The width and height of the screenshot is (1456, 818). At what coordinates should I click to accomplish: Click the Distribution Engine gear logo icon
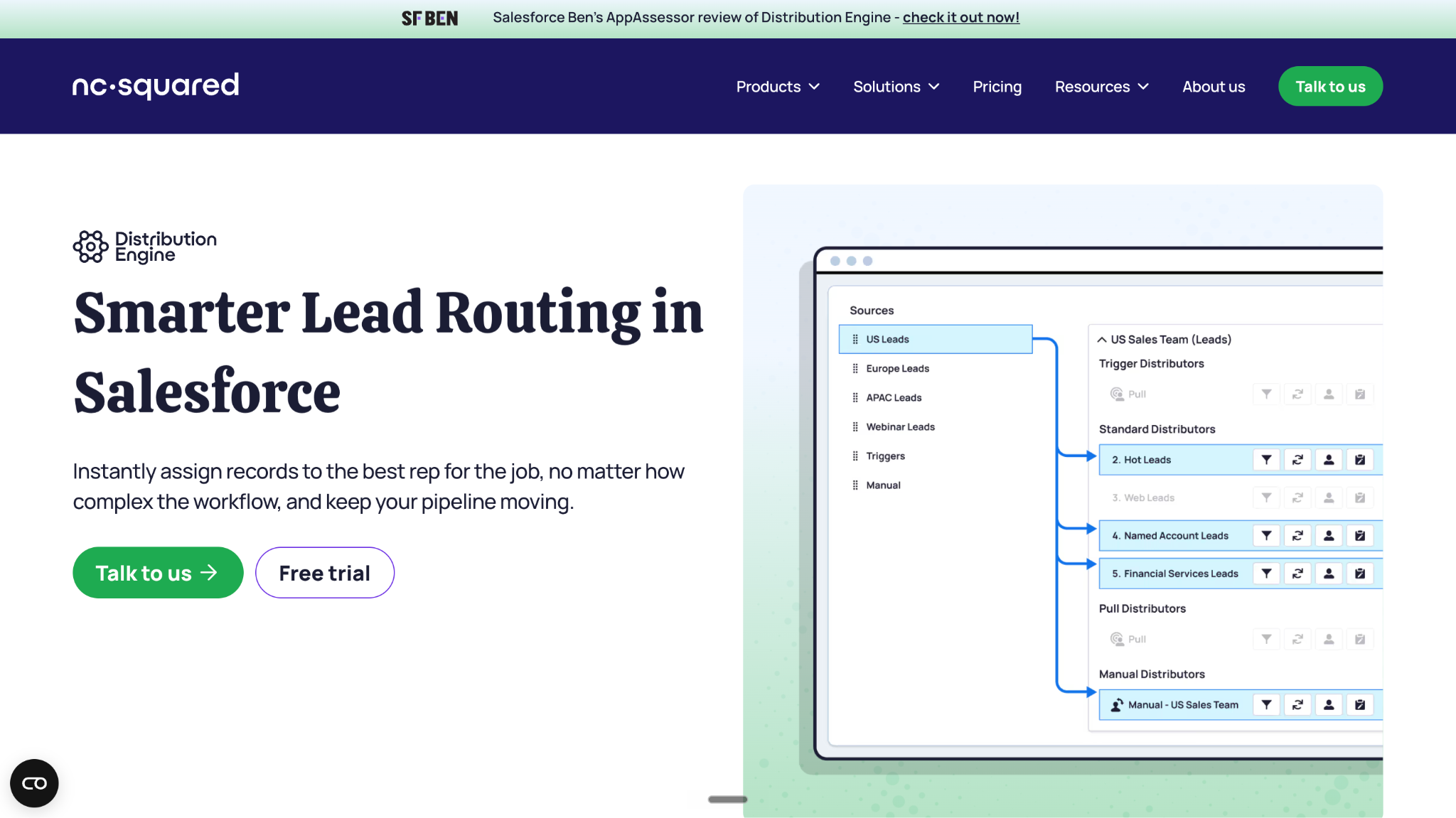[x=90, y=247]
